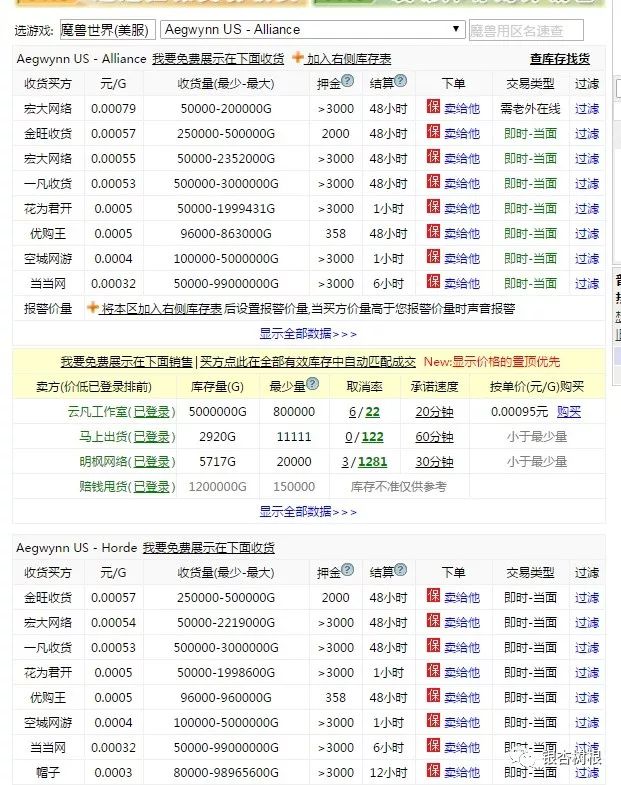Expand sellers list with 显示全部数据>>>
The width and height of the screenshot is (621, 785).
pos(308,512)
